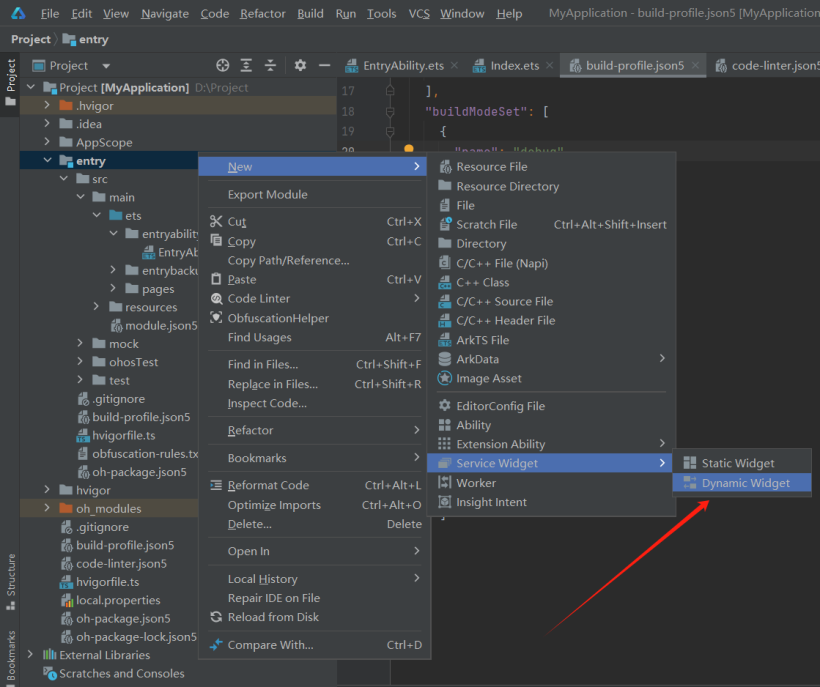Screen dimensions: 820x687
Task: Click Paste in the context menu
Action: click(x=315, y=280)
